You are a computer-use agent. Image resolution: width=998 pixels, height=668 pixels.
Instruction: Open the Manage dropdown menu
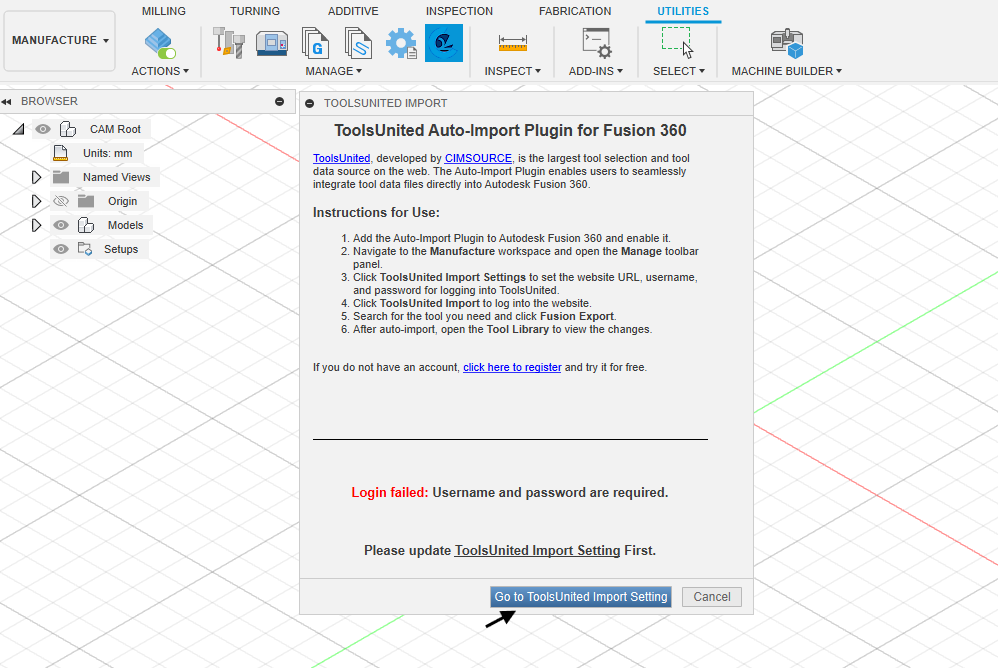334,71
